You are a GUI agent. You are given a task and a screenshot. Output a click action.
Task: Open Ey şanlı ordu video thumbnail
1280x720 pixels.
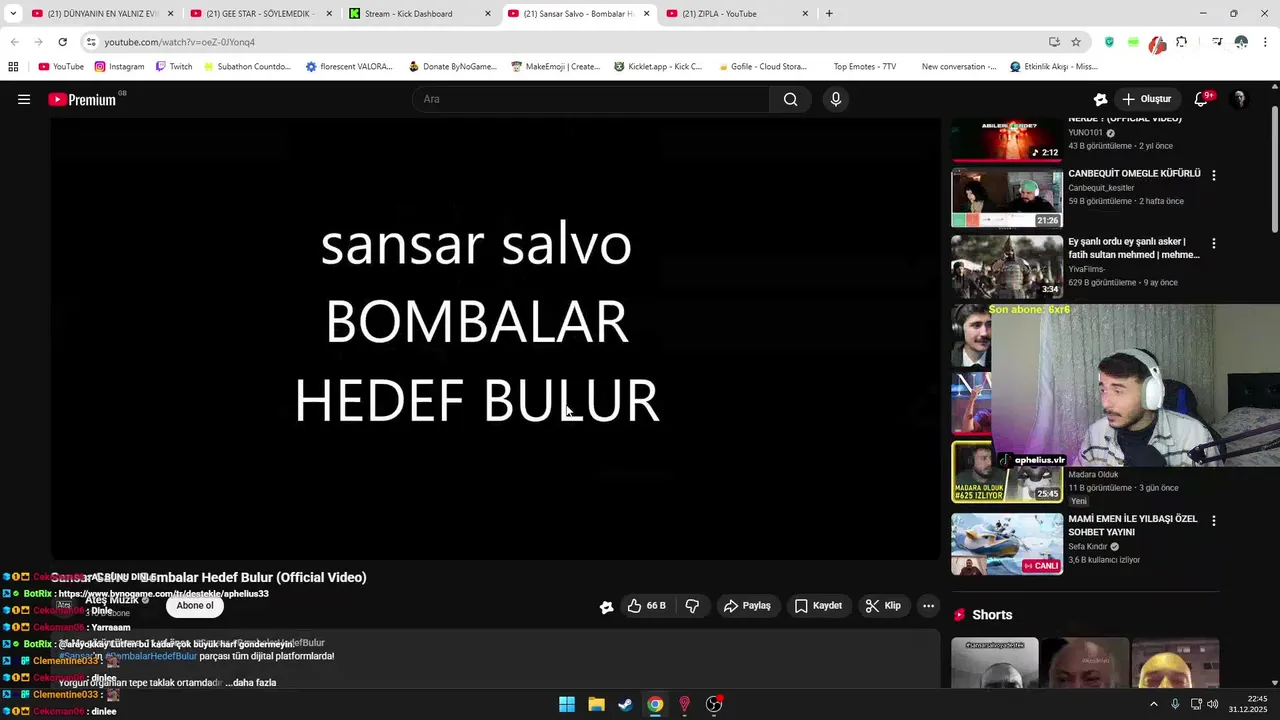point(1007,266)
